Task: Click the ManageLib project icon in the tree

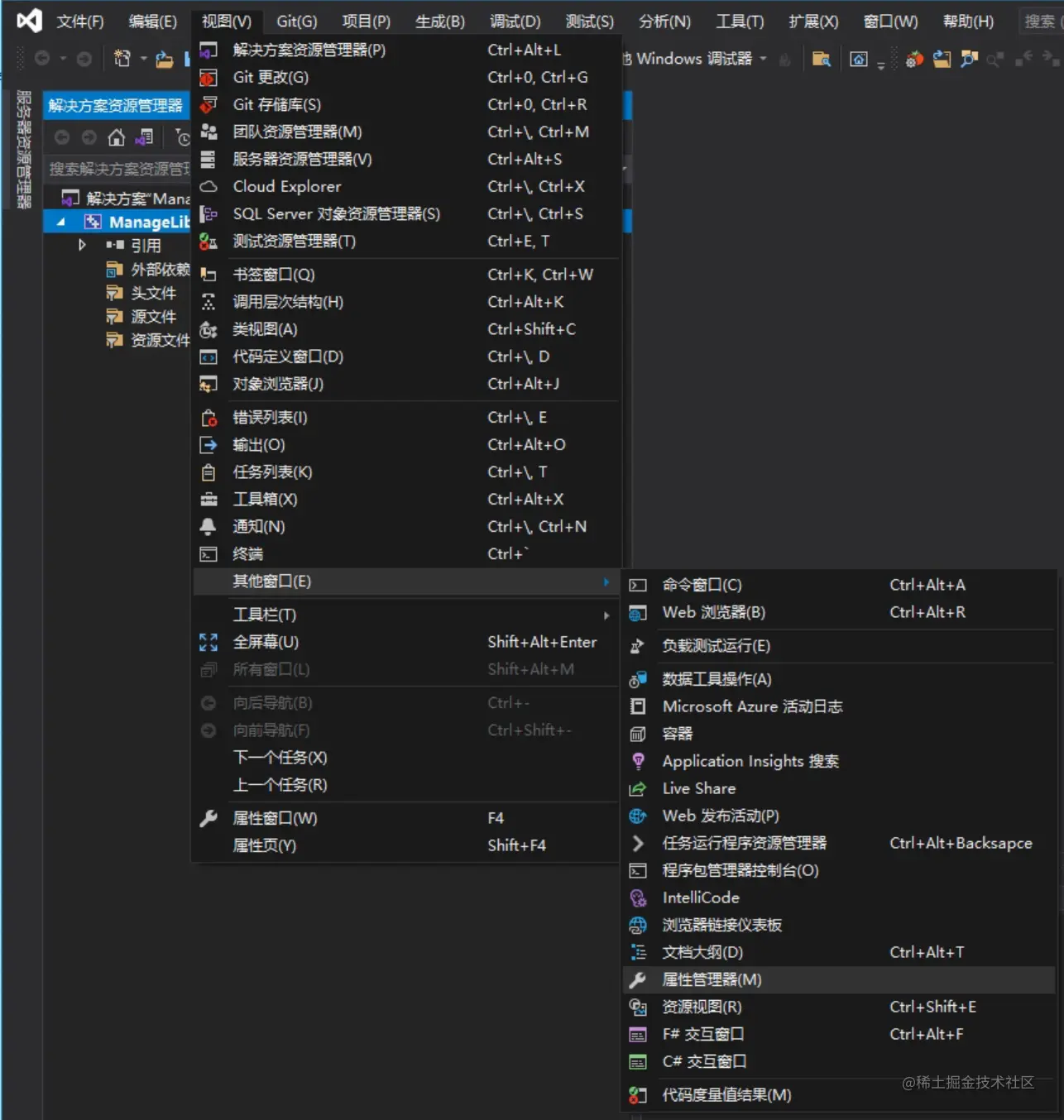Action: point(93,222)
